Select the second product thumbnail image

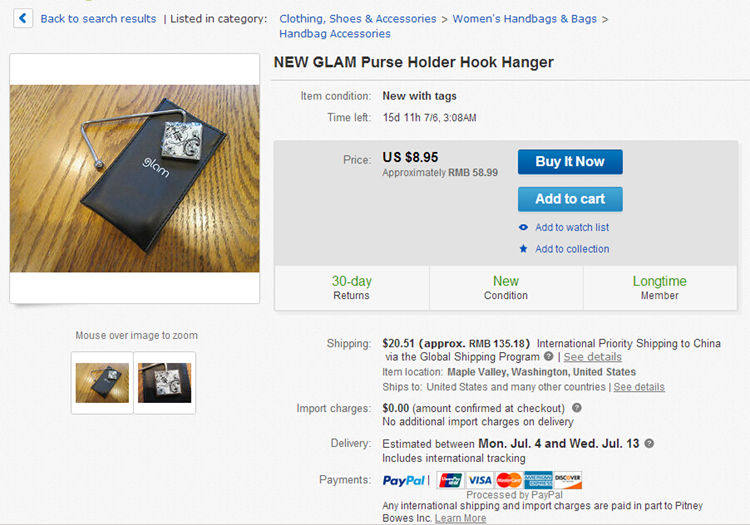[x=165, y=383]
